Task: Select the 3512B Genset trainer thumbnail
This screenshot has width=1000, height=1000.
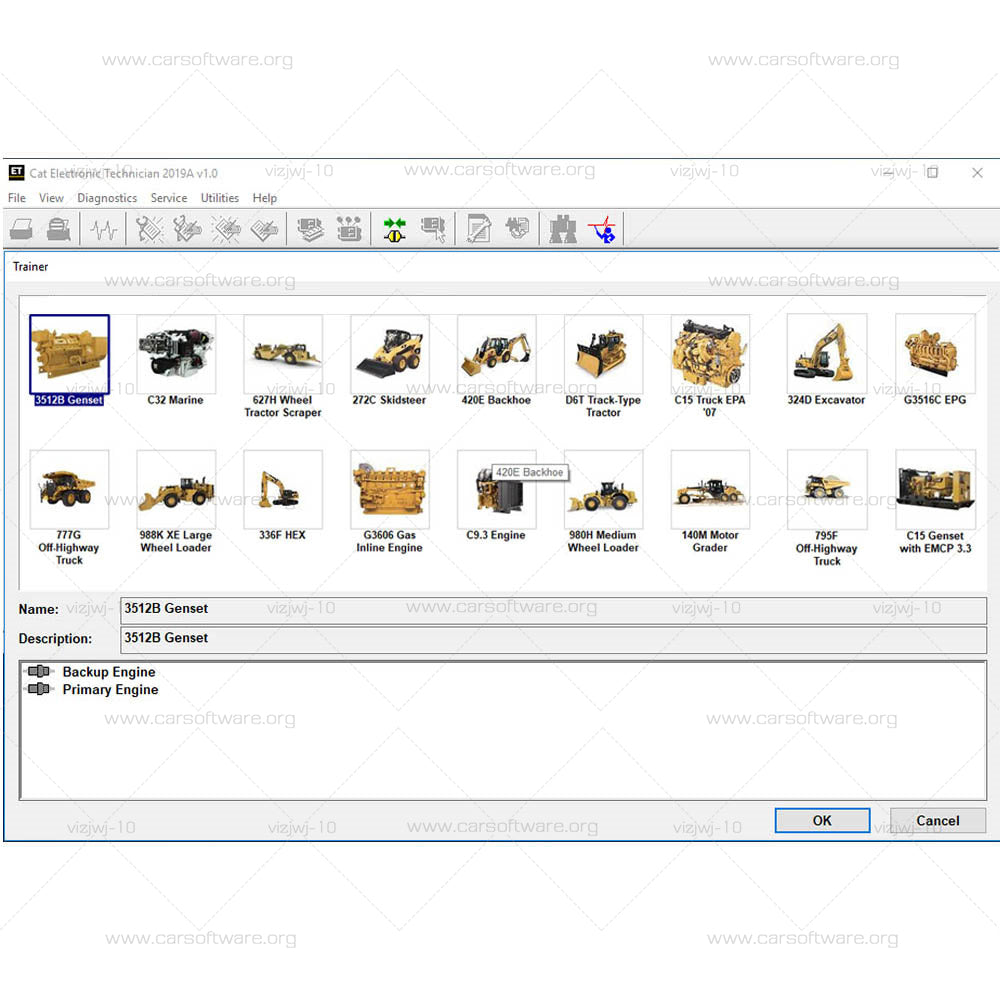Action: tap(70, 354)
